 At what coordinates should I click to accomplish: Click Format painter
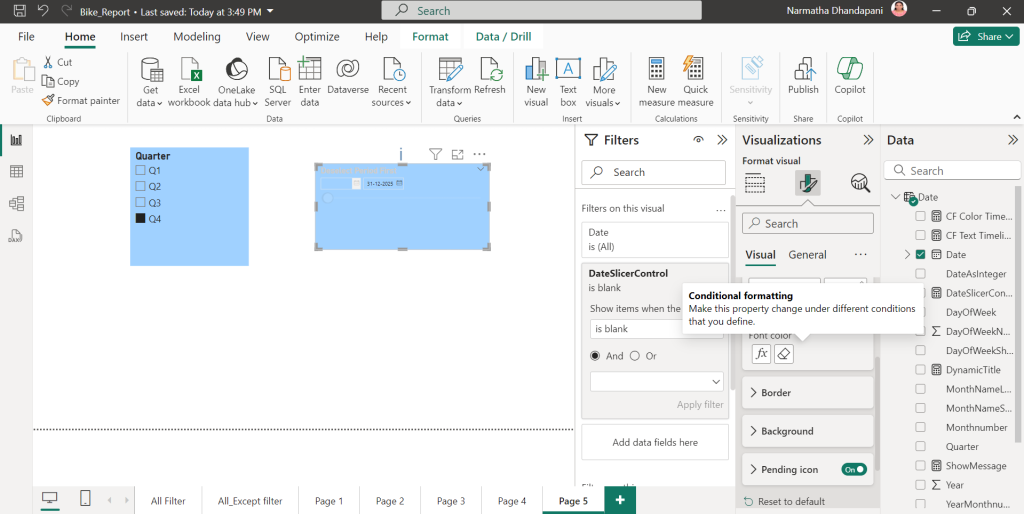(x=81, y=101)
